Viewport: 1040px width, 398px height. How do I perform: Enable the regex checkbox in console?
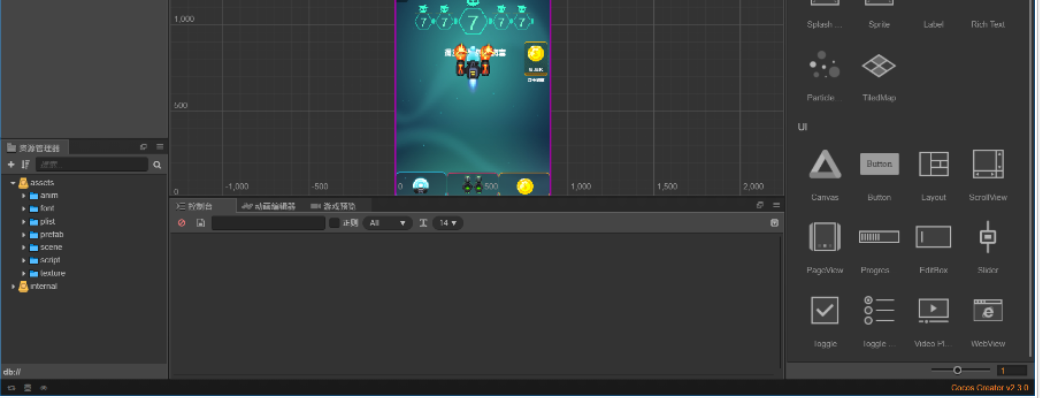(334, 223)
